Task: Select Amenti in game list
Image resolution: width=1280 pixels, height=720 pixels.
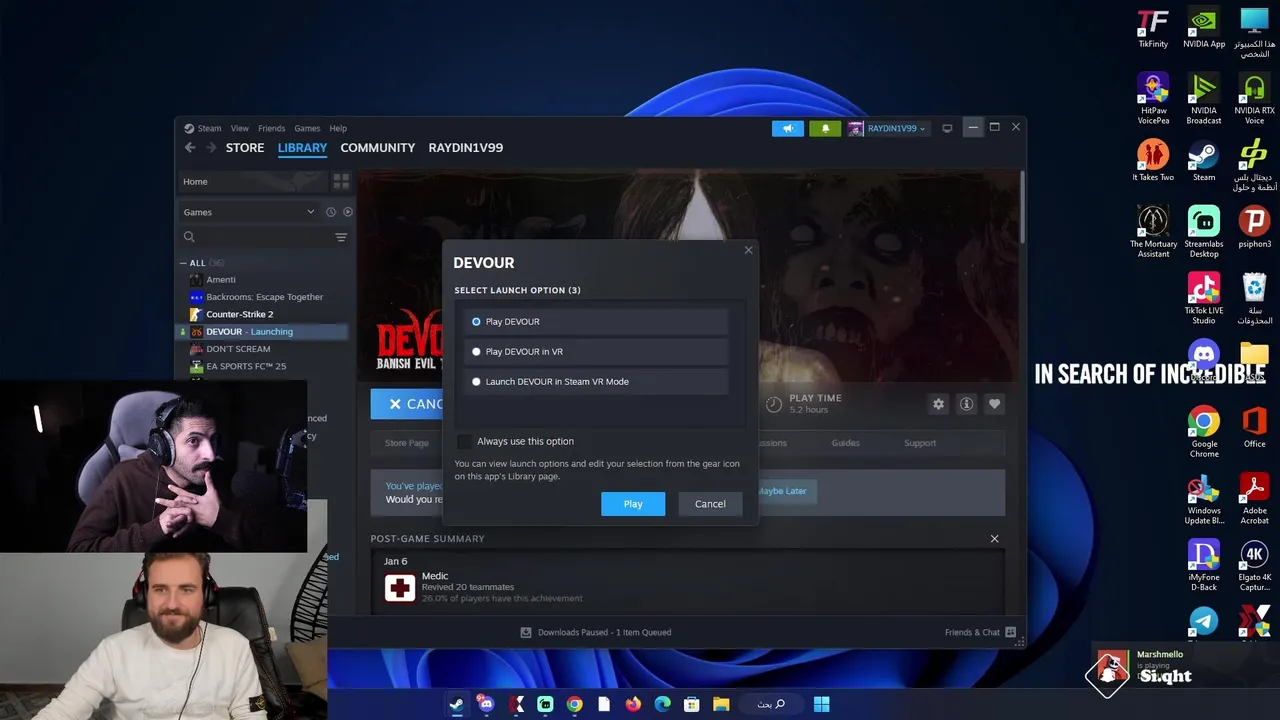Action: pyautogui.click(x=221, y=280)
